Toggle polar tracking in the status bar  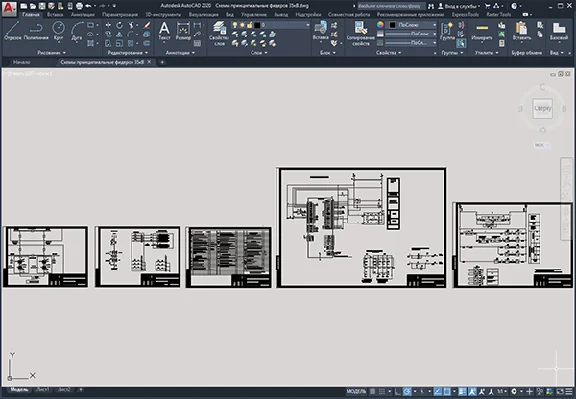(407, 392)
